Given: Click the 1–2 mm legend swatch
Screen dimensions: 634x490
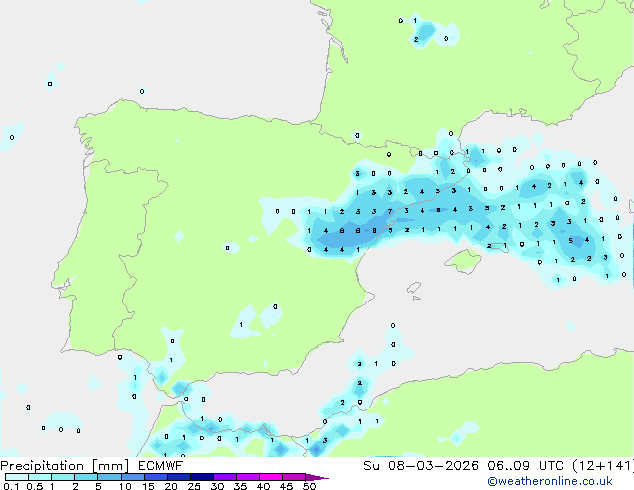Looking at the screenshot, I should [63, 477].
